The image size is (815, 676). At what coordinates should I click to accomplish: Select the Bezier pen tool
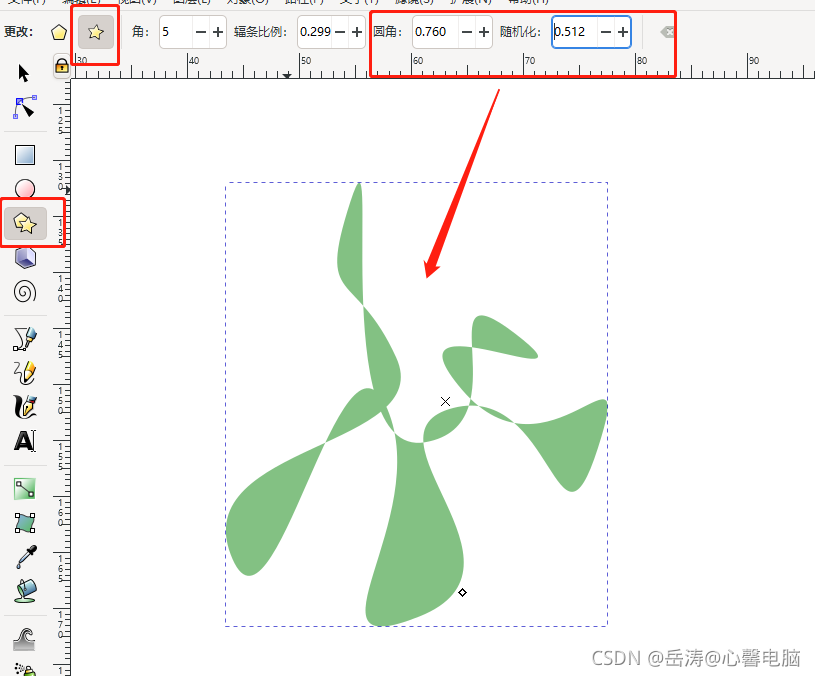pyautogui.click(x=25, y=338)
